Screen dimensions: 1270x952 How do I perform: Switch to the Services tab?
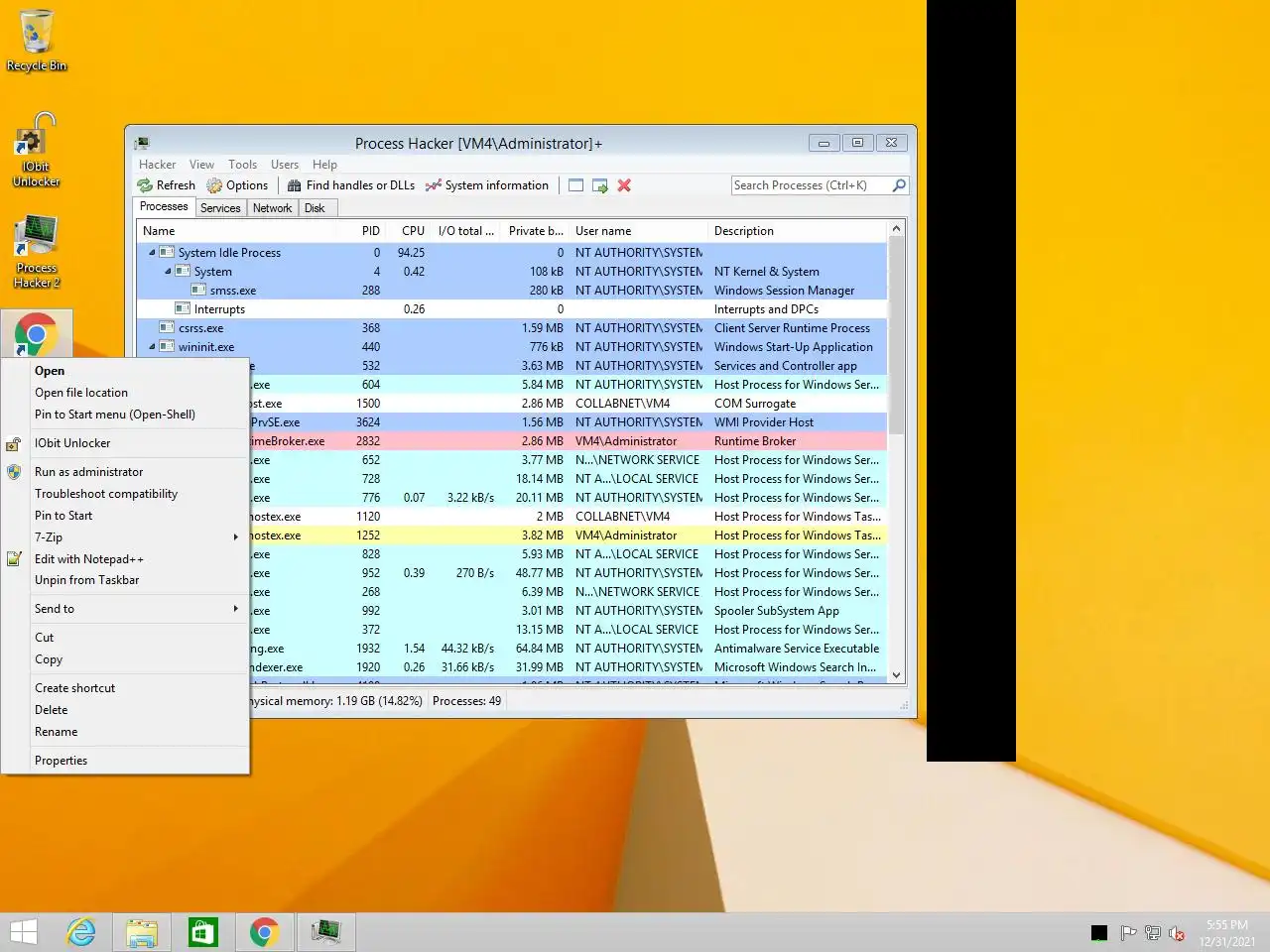[220, 208]
